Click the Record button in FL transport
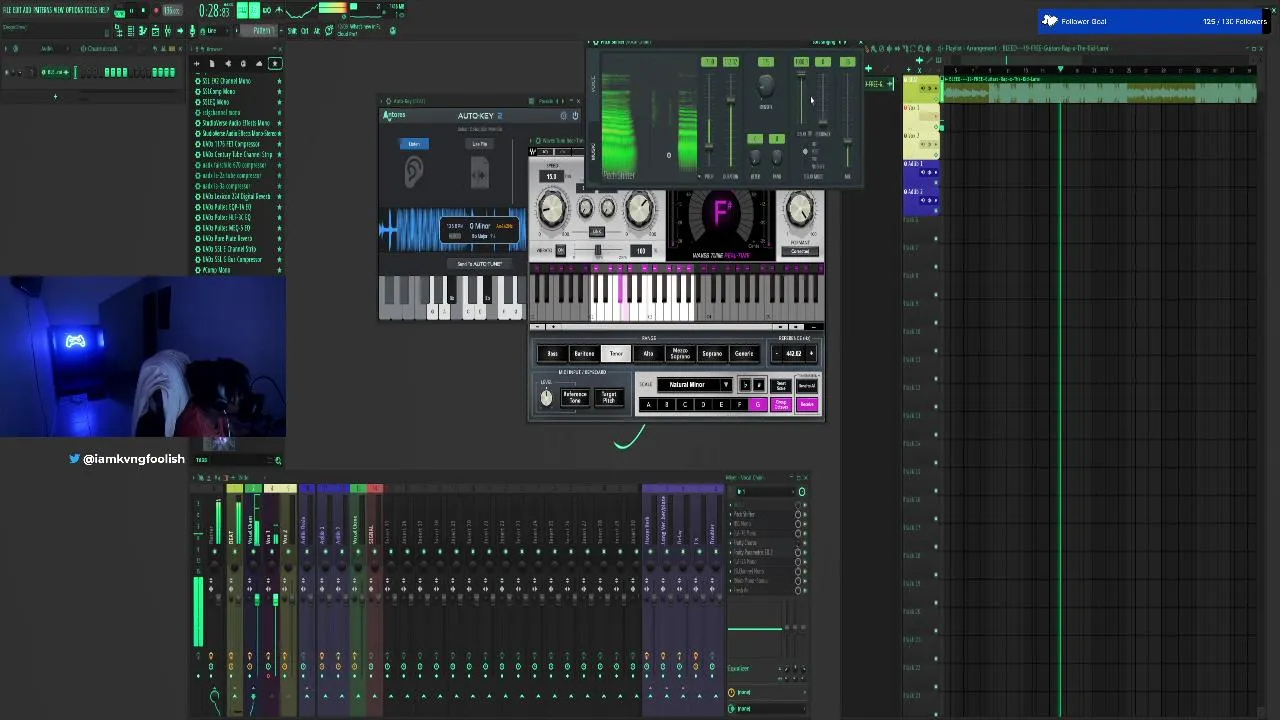This screenshot has width=1280, height=720. tap(156, 10)
